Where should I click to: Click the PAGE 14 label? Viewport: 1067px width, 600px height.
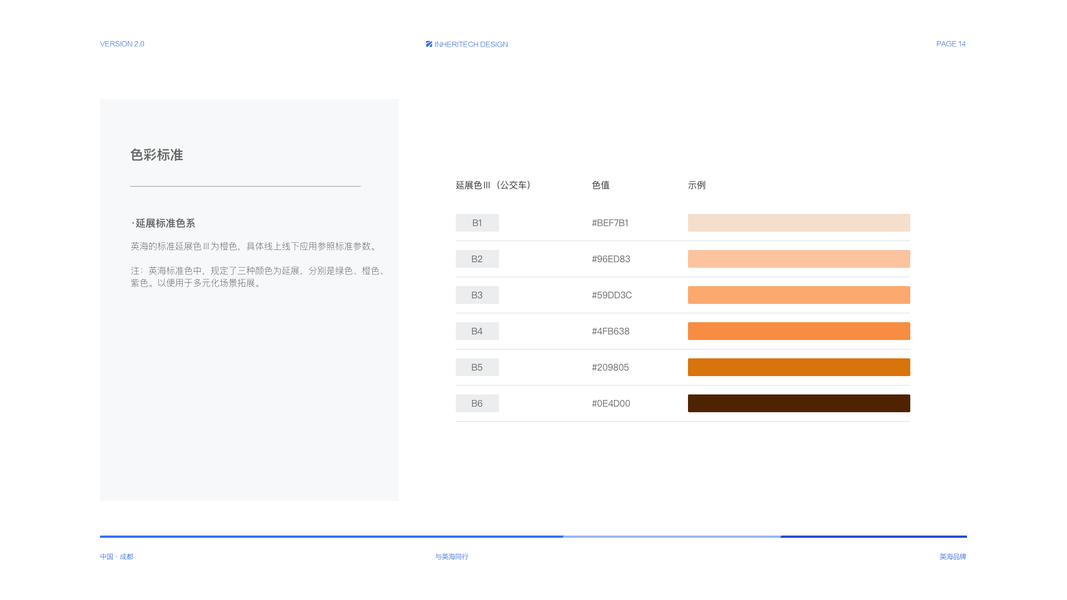[951, 44]
